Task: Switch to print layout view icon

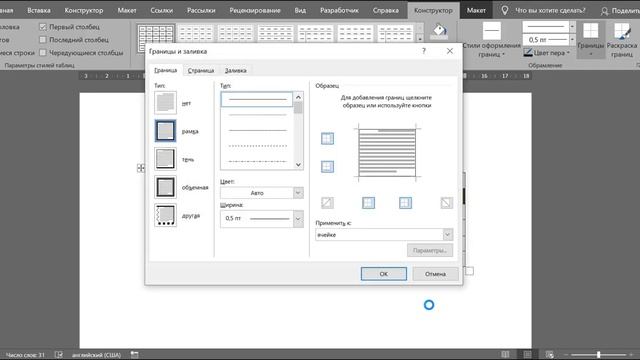Action: [x=527, y=355]
